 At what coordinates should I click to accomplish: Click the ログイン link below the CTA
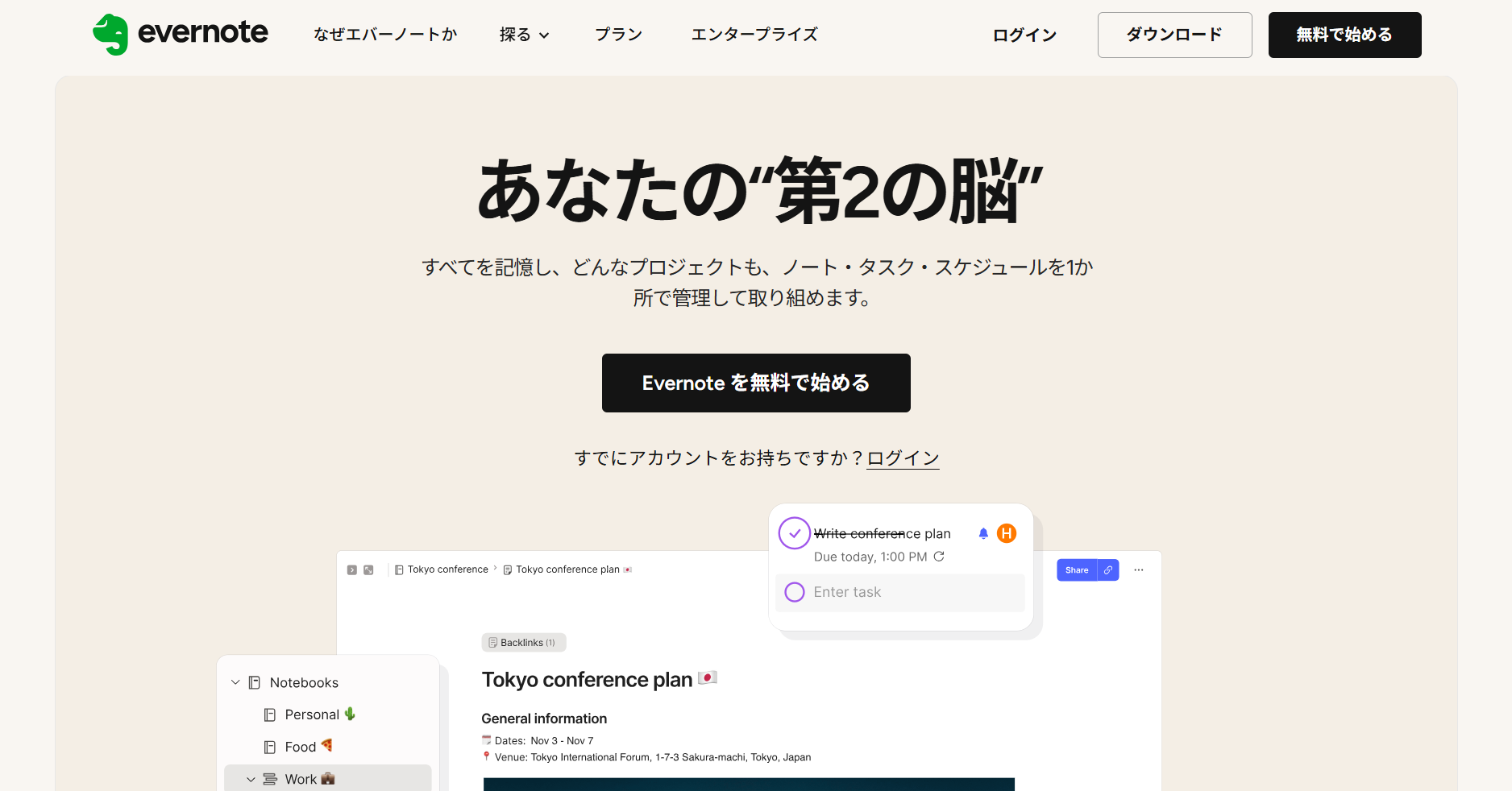point(902,458)
